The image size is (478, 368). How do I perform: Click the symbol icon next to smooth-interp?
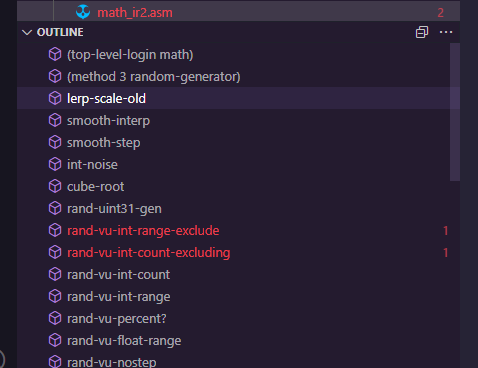(55, 120)
